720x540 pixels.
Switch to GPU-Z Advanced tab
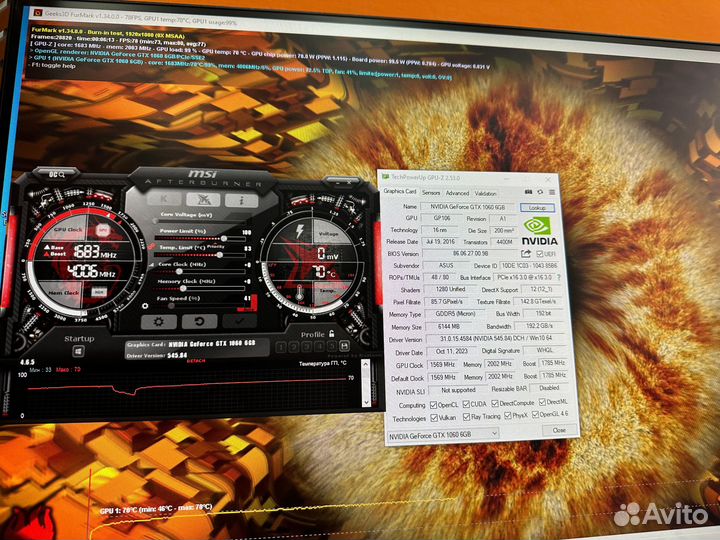click(457, 193)
